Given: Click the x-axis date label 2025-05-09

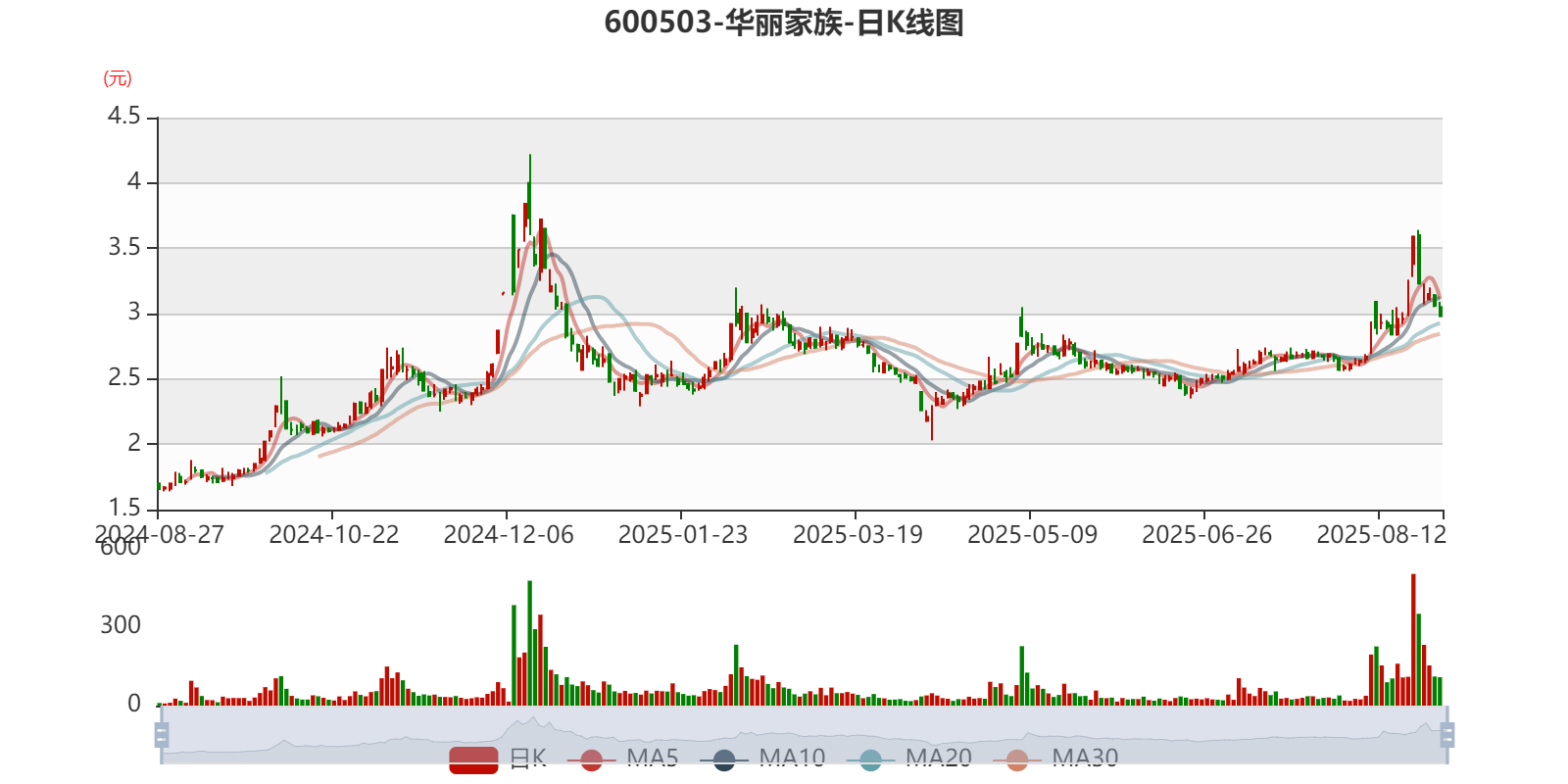Looking at the screenshot, I should (x=1032, y=535).
